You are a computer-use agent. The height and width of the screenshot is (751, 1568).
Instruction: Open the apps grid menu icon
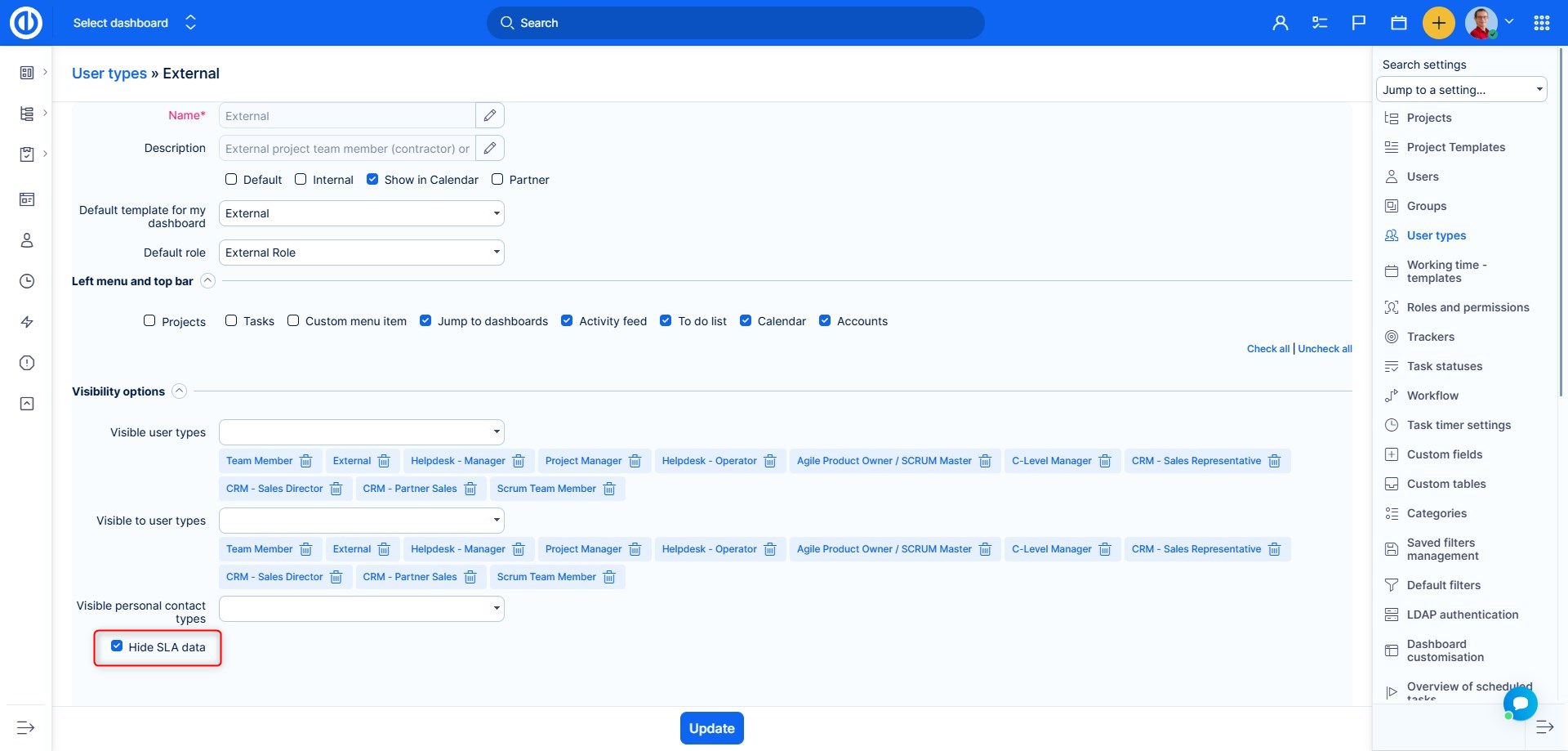click(1542, 23)
